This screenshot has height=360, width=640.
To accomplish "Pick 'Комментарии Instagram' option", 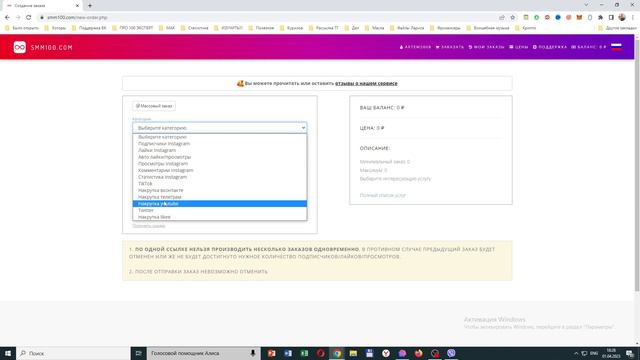I will point(220,170).
